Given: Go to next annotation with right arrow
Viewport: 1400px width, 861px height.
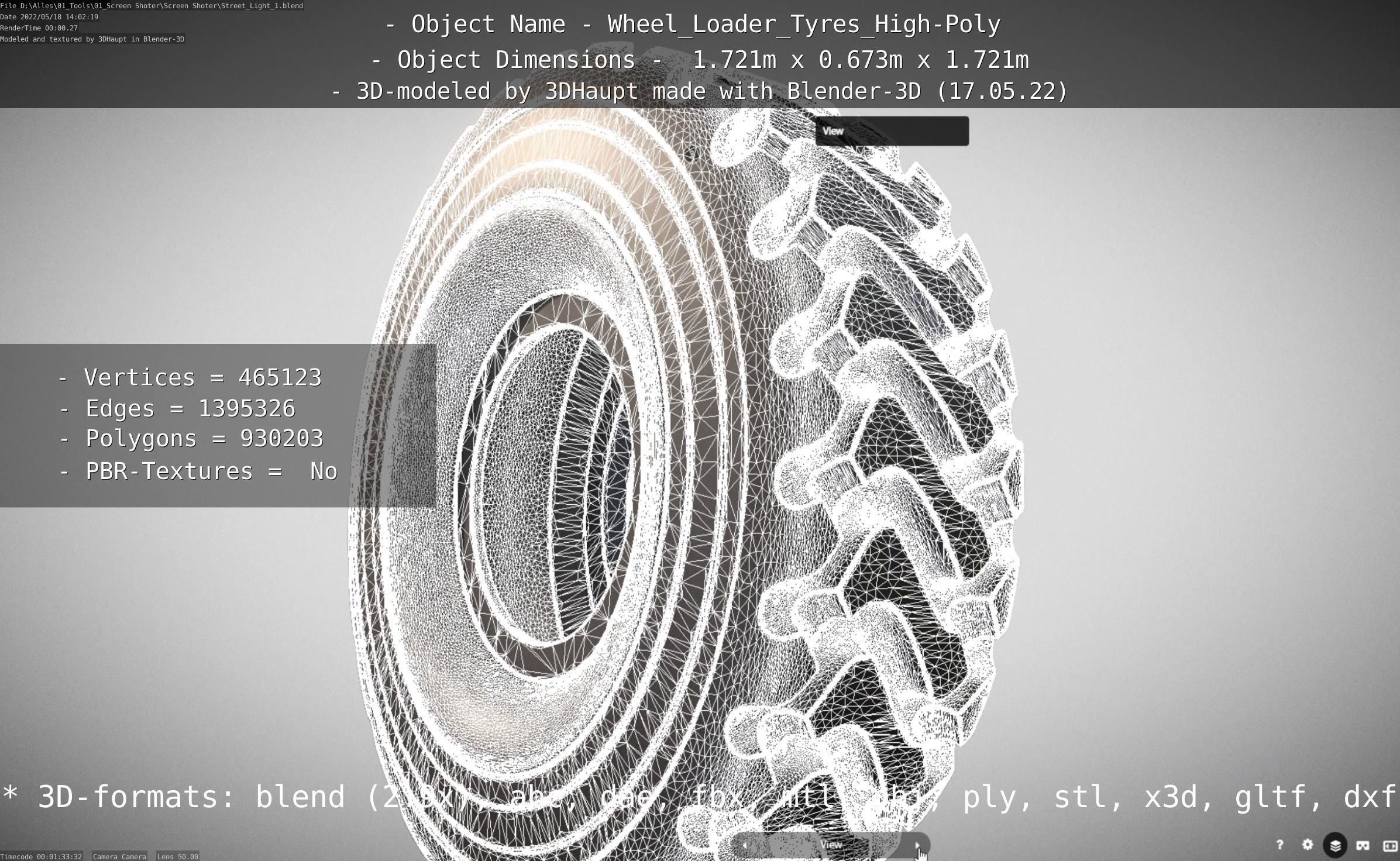Looking at the screenshot, I should point(917,845).
